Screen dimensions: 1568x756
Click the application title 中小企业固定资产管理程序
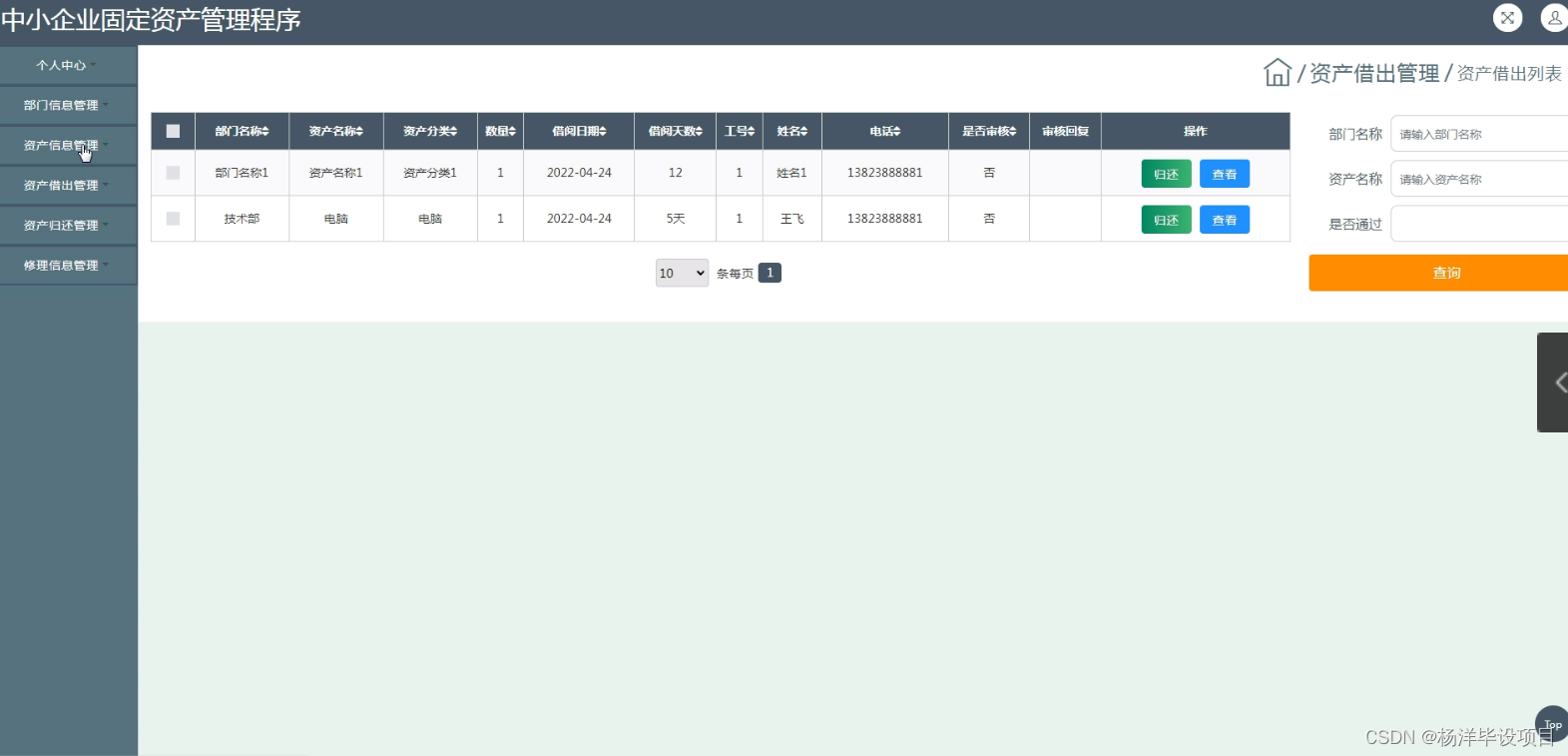[151, 20]
